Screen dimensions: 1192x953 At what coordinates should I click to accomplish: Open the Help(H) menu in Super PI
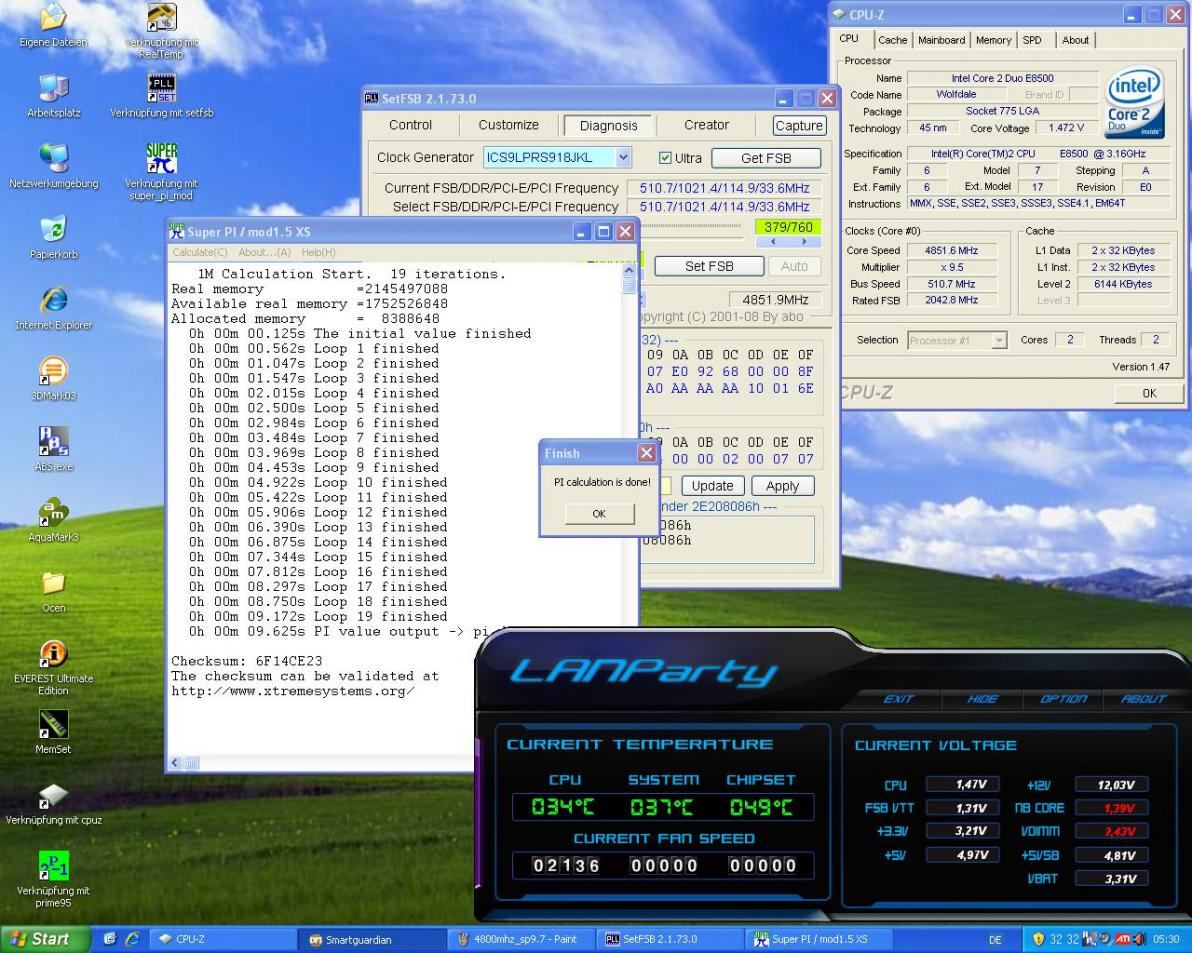coord(319,252)
